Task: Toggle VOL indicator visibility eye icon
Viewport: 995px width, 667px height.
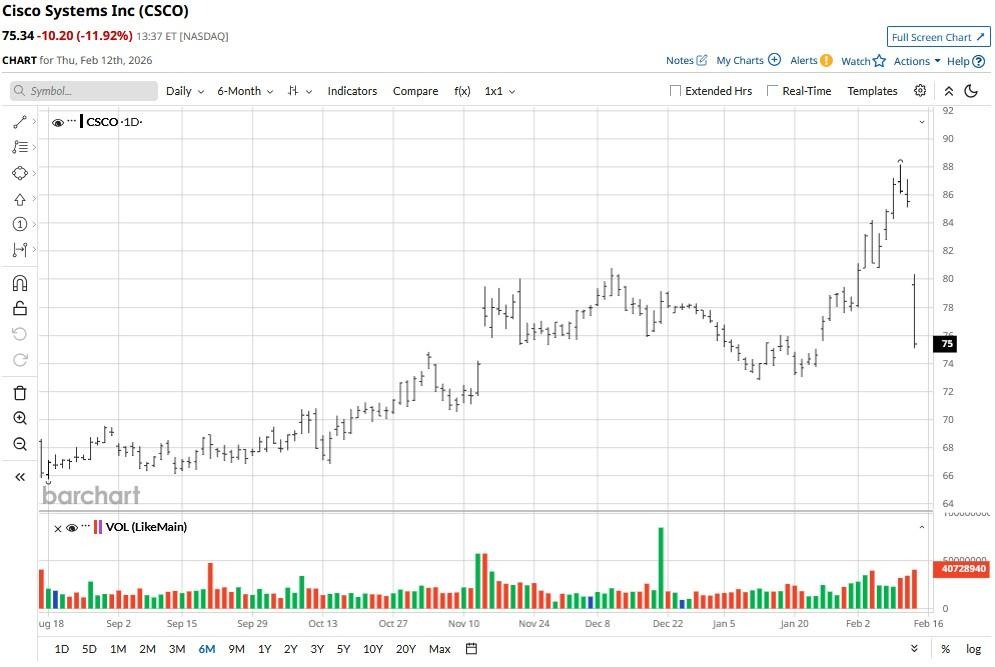Action: click(72, 528)
